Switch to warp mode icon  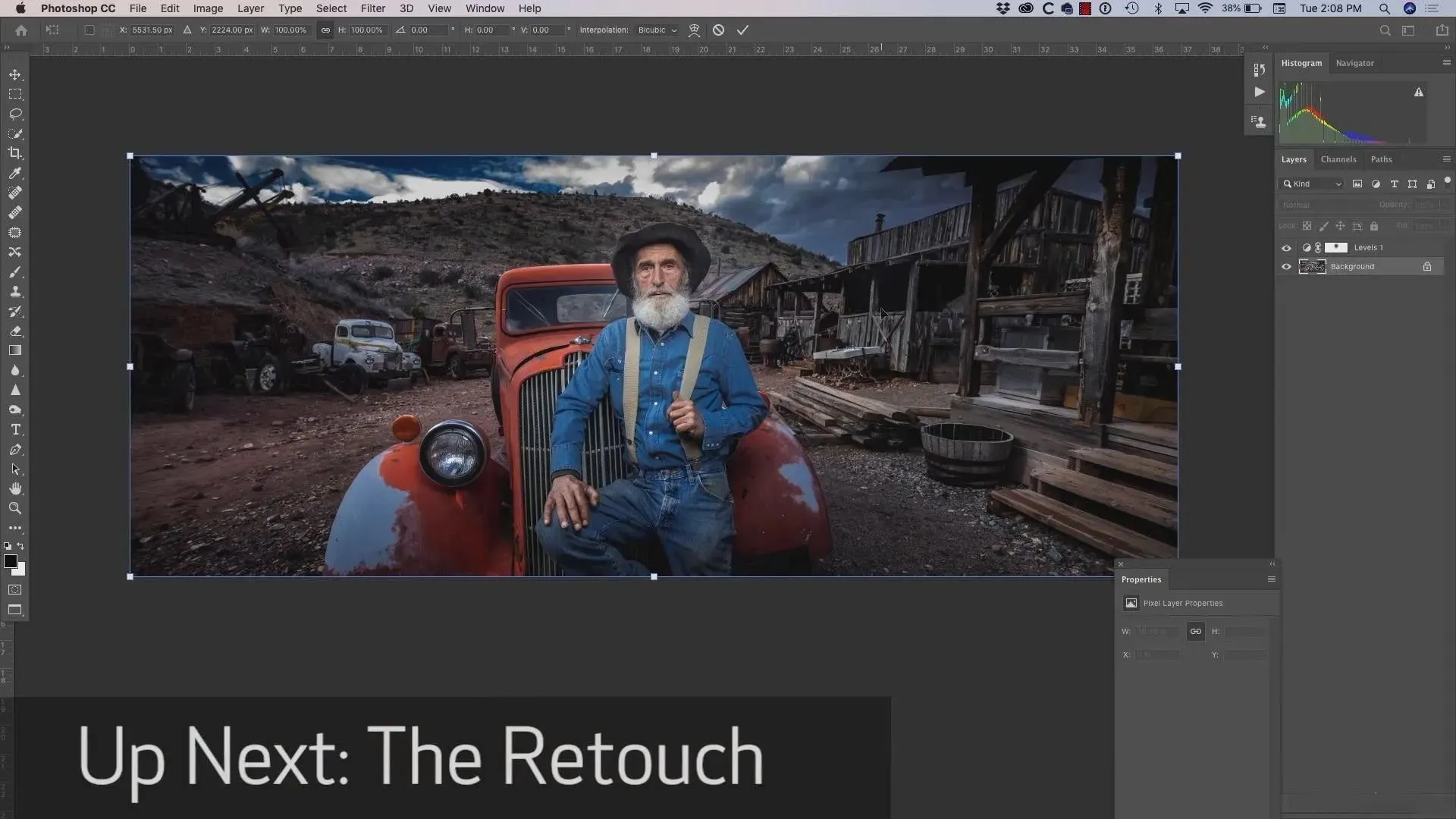694,30
